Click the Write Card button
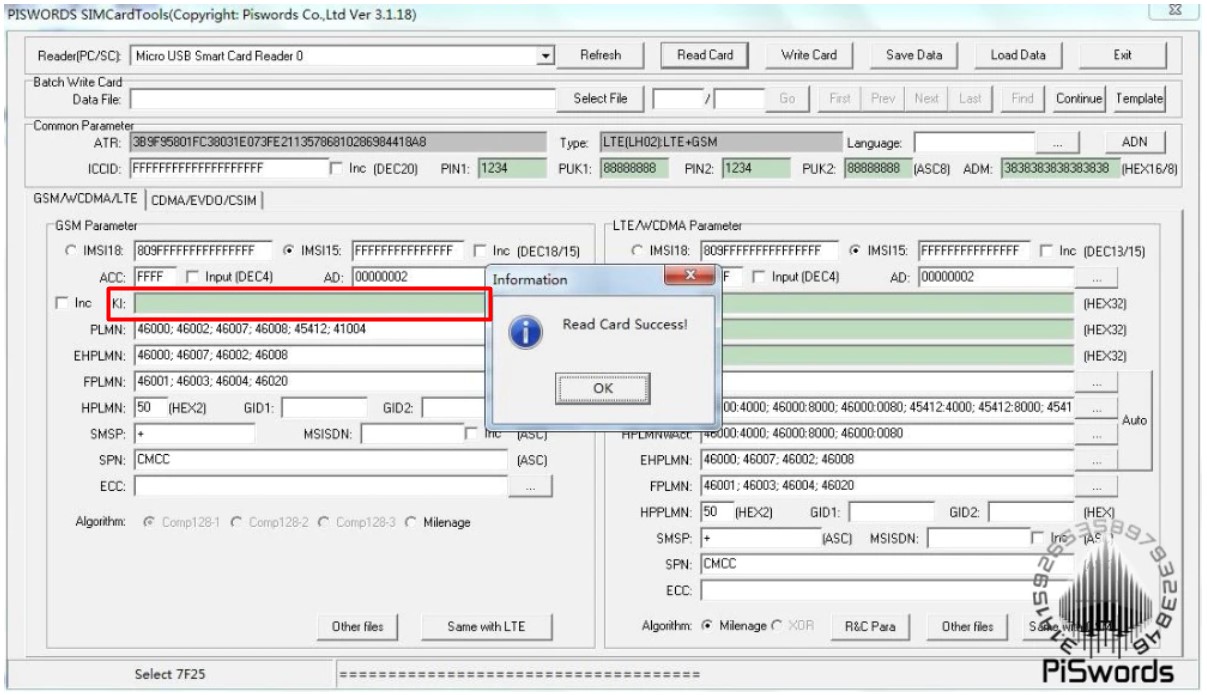 808,56
